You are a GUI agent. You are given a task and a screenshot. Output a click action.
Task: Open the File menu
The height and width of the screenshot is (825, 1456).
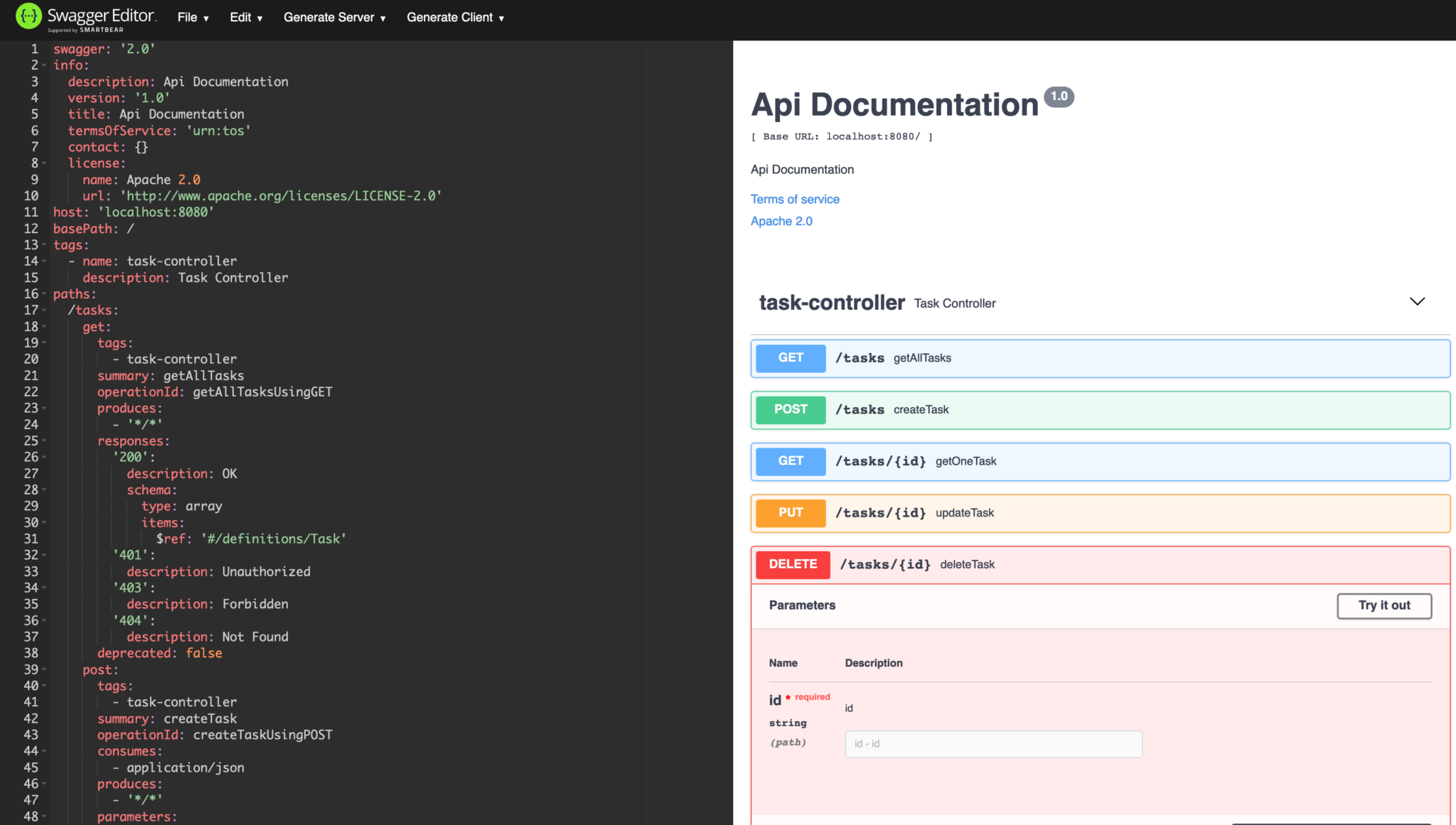(x=193, y=18)
